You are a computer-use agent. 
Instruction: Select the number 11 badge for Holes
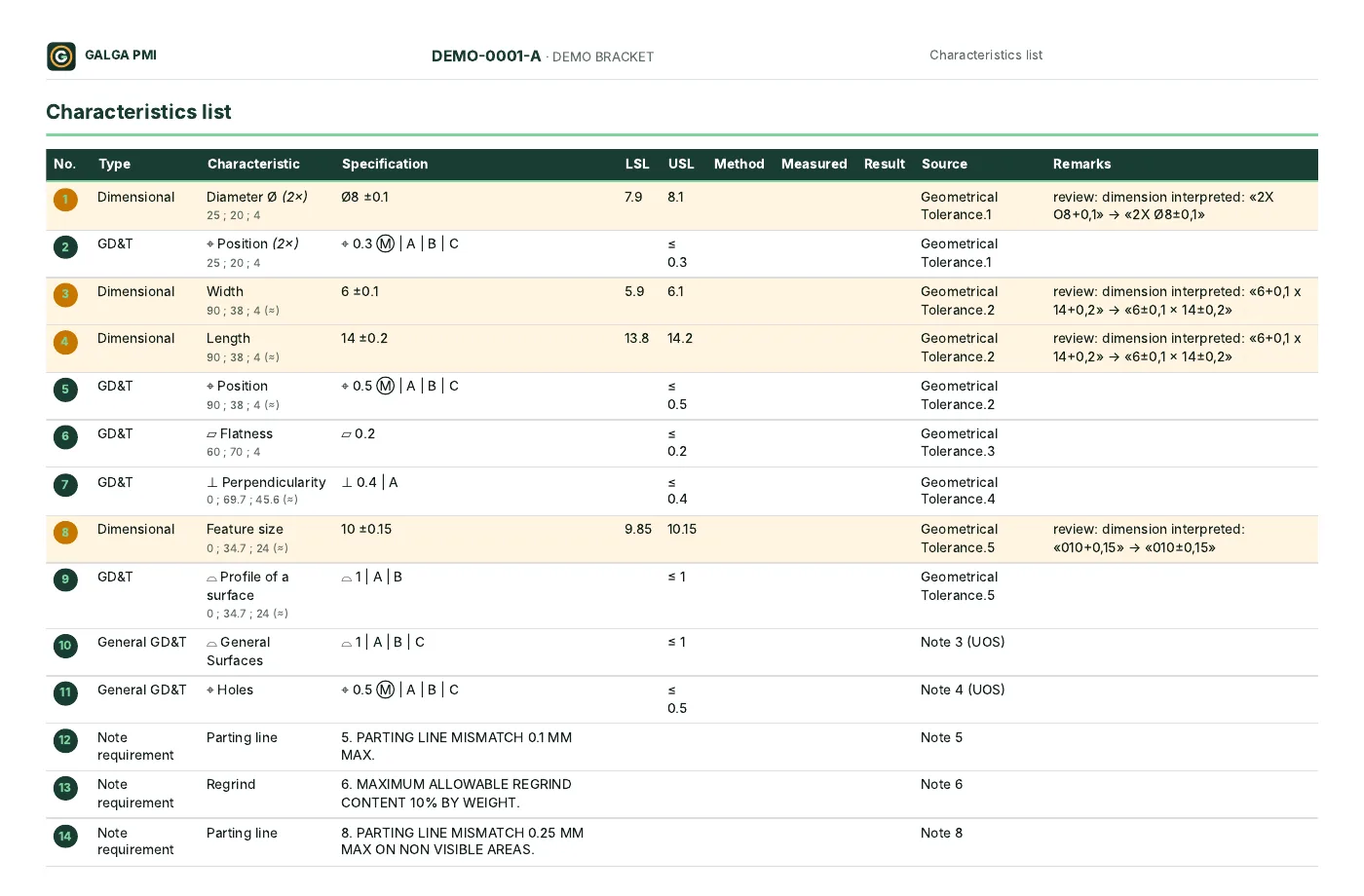[x=65, y=693]
